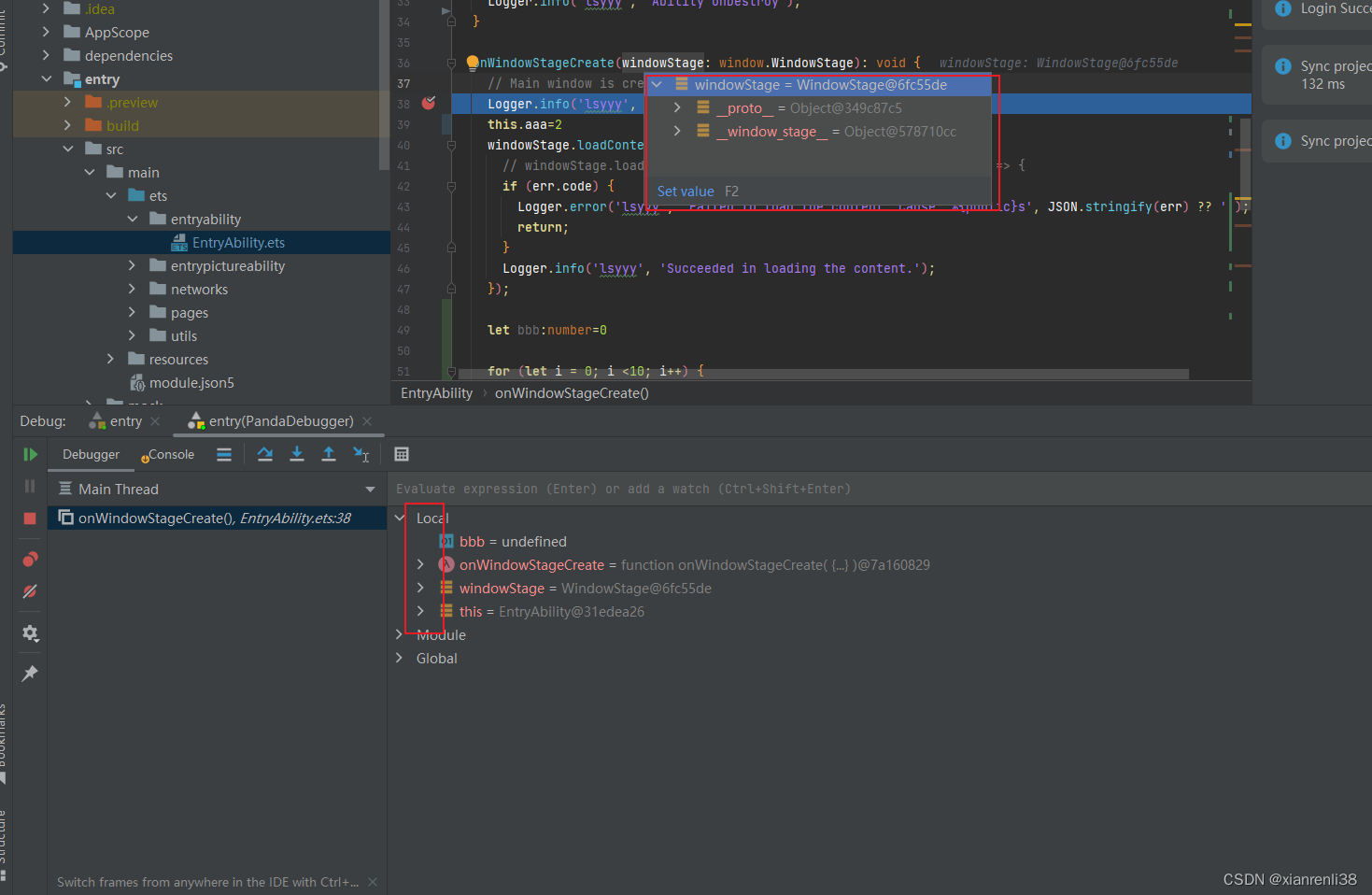Expand the pages folder
1372x895 pixels.
click(132, 312)
